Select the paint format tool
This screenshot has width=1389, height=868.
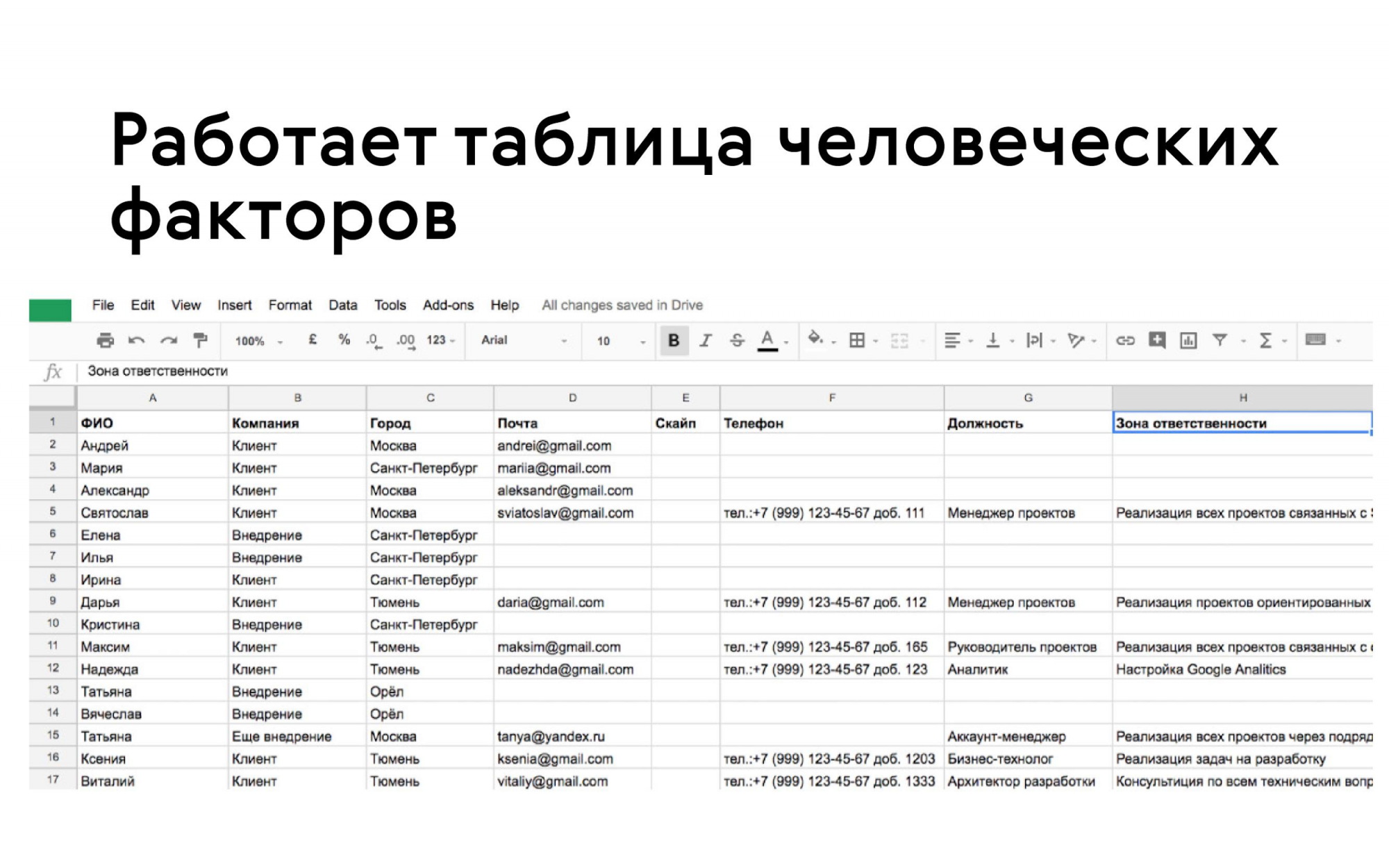click(x=201, y=340)
